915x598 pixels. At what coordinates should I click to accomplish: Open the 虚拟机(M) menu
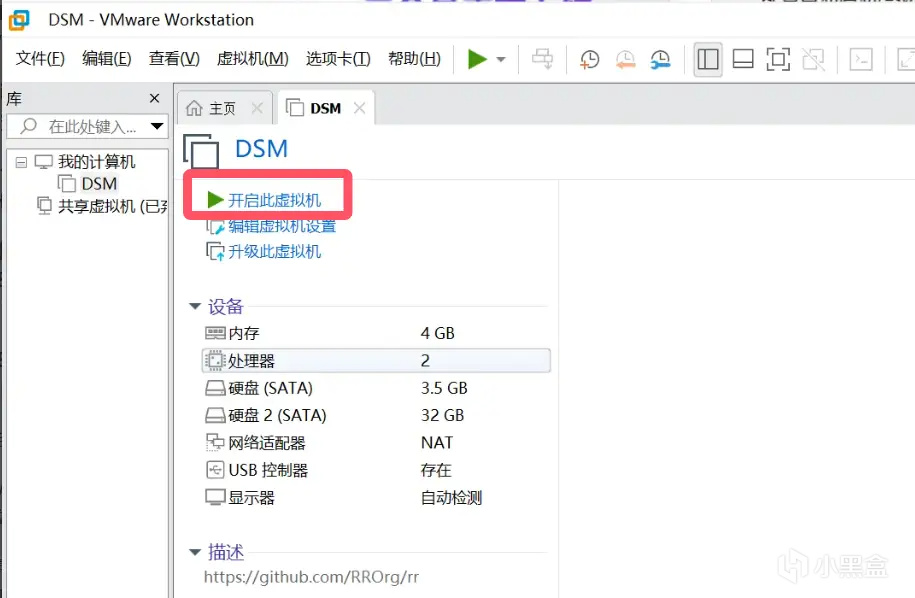pyautogui.click(x=252, y=59)
